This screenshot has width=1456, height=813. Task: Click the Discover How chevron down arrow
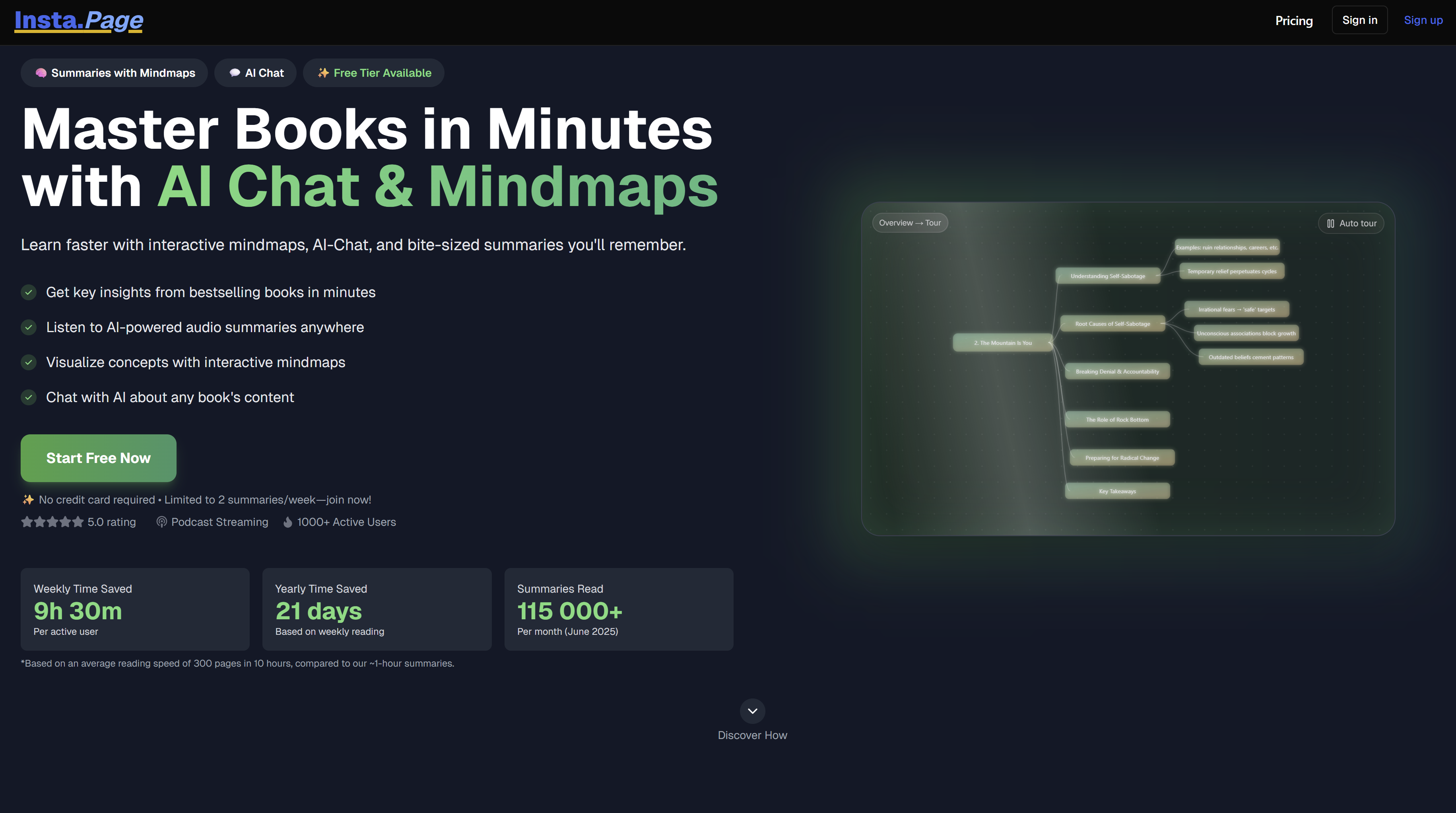pyautogui.click(x=752, y=711)
